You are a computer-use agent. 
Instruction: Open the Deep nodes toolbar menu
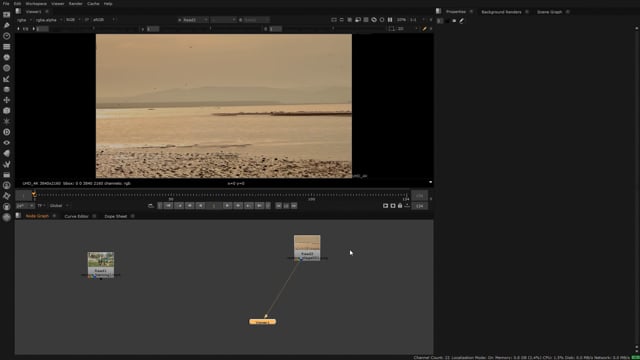tap(7, 132)
